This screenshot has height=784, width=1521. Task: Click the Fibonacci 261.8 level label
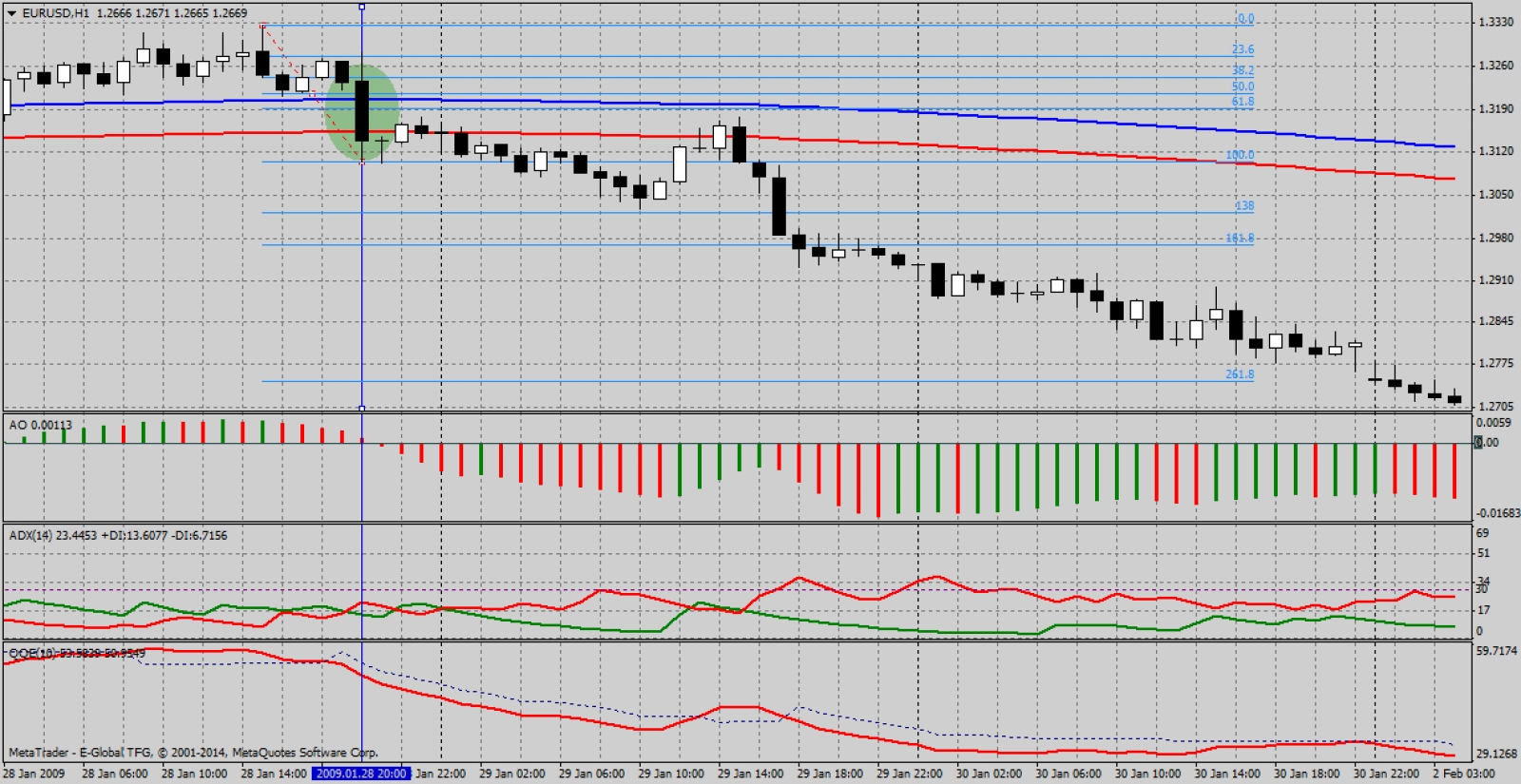pos(1239,374)
